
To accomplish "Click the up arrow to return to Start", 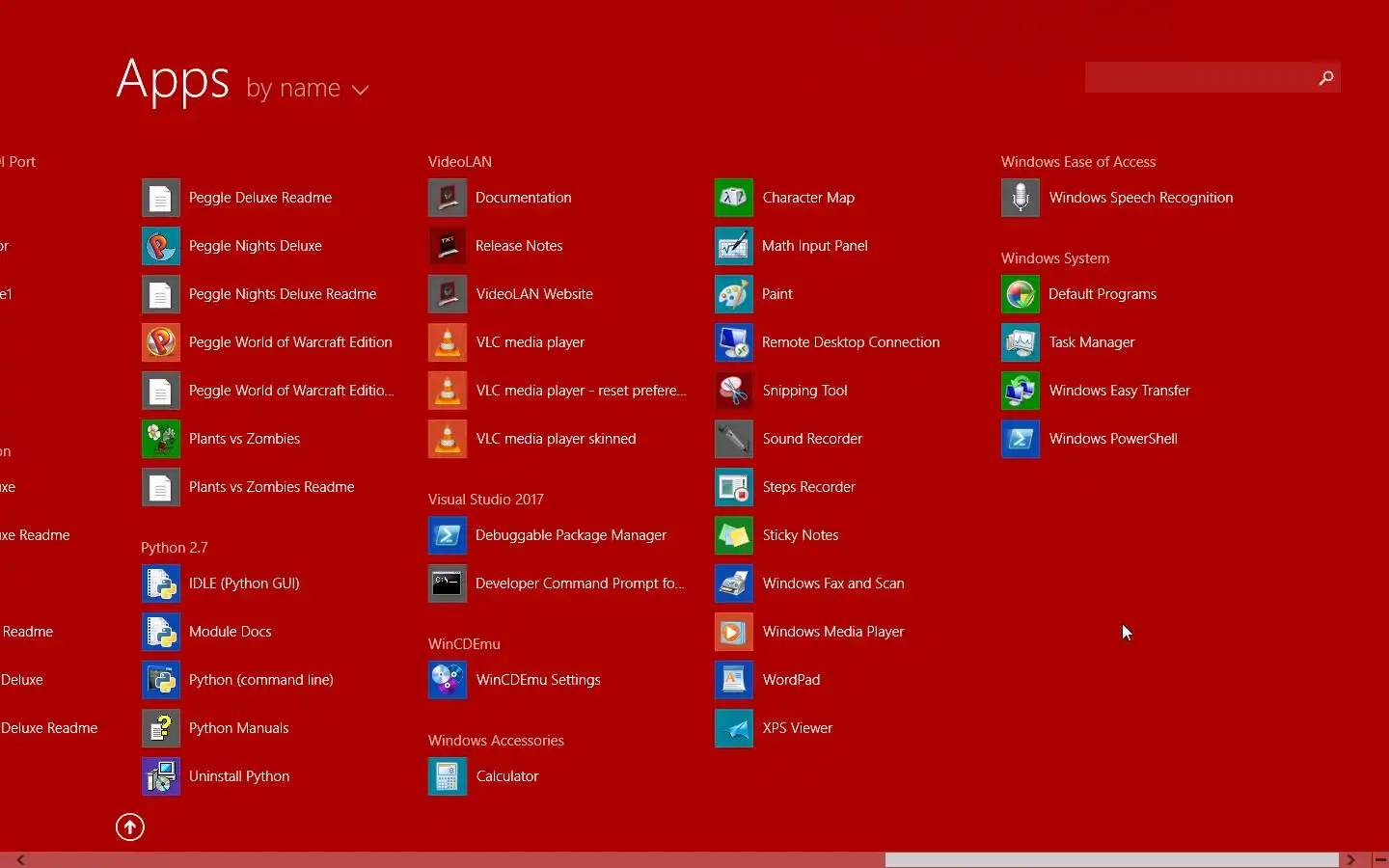I will [130, 827].
